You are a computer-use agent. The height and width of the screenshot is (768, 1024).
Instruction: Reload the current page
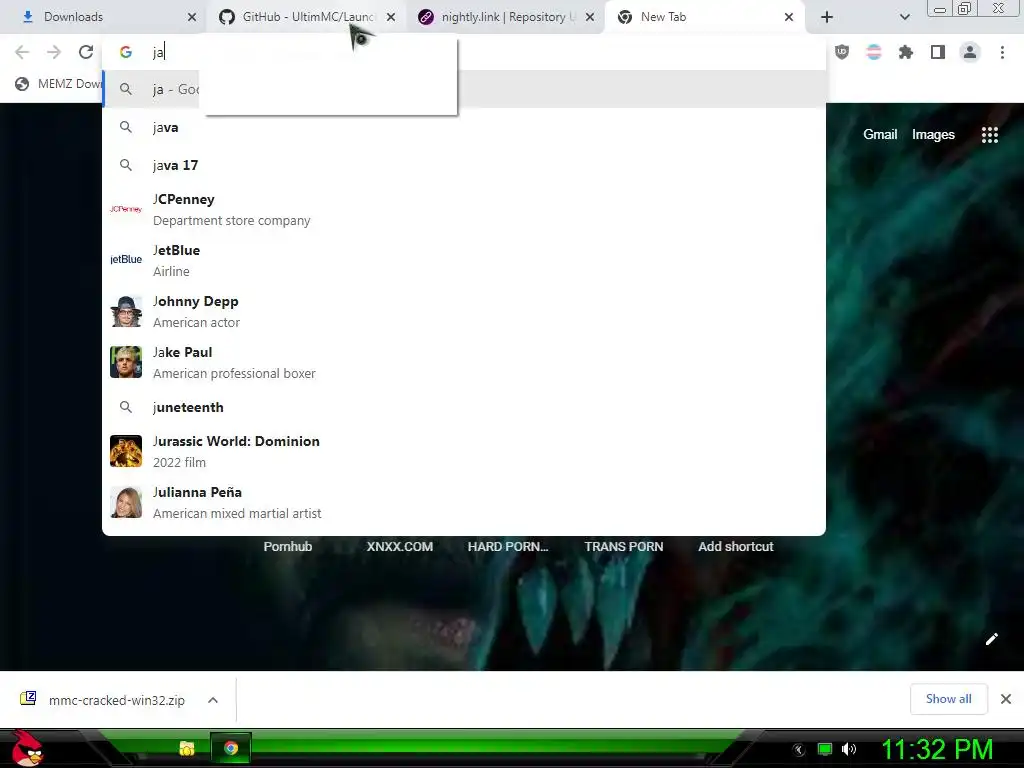click(x=86, y=52)
